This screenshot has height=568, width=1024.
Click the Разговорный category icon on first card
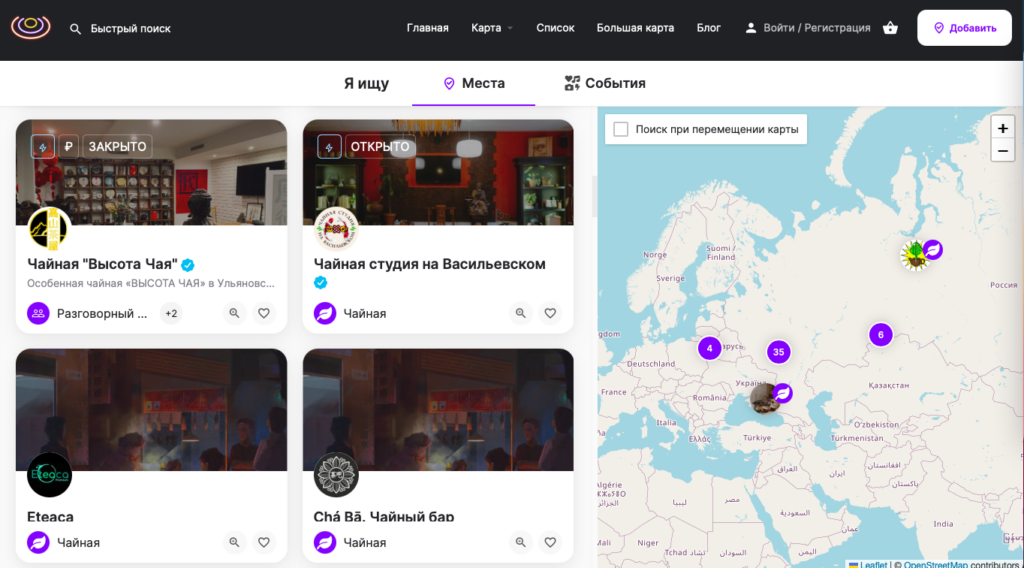[x=39, y=313]
